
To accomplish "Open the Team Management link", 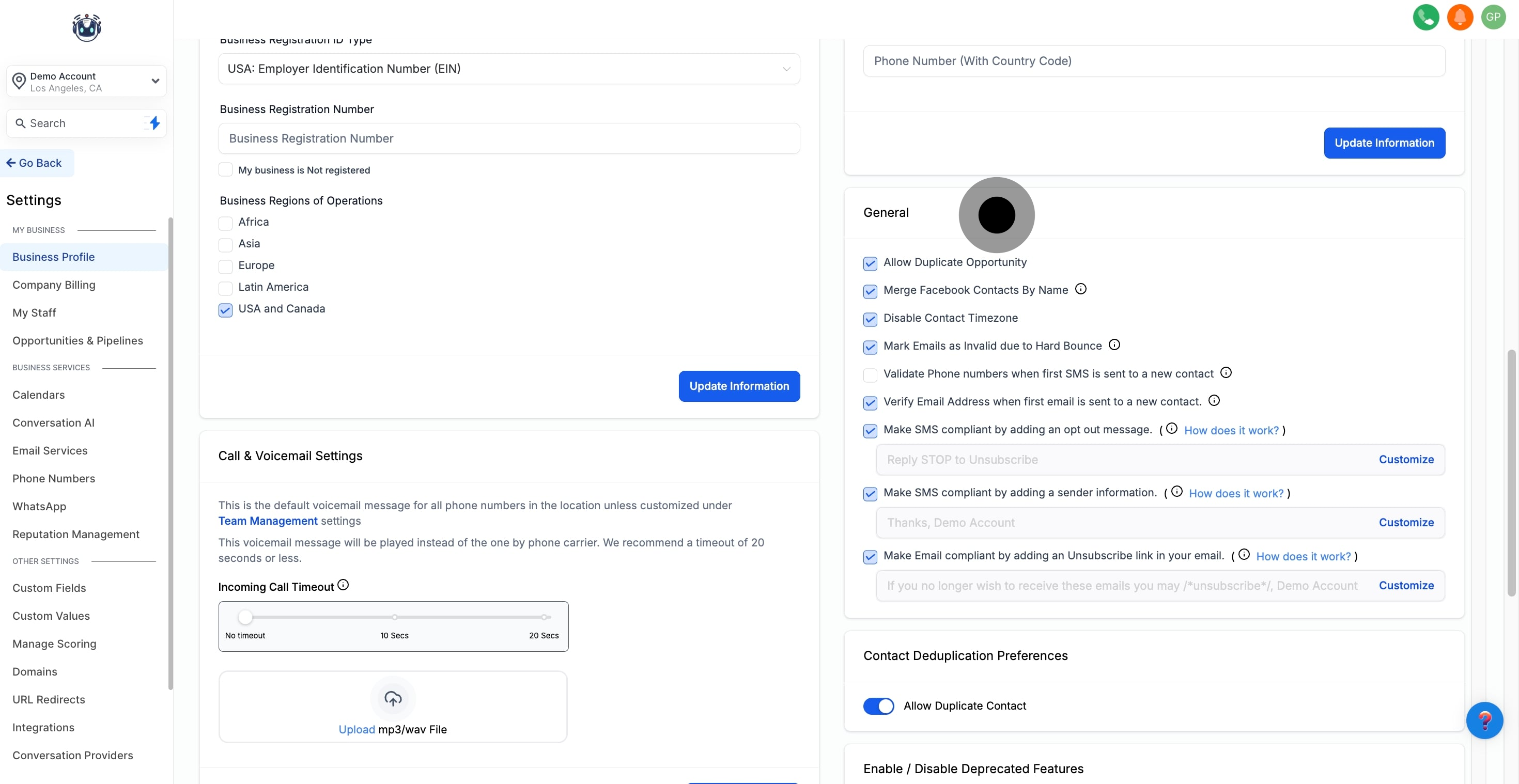I will (x=268, y=521).
